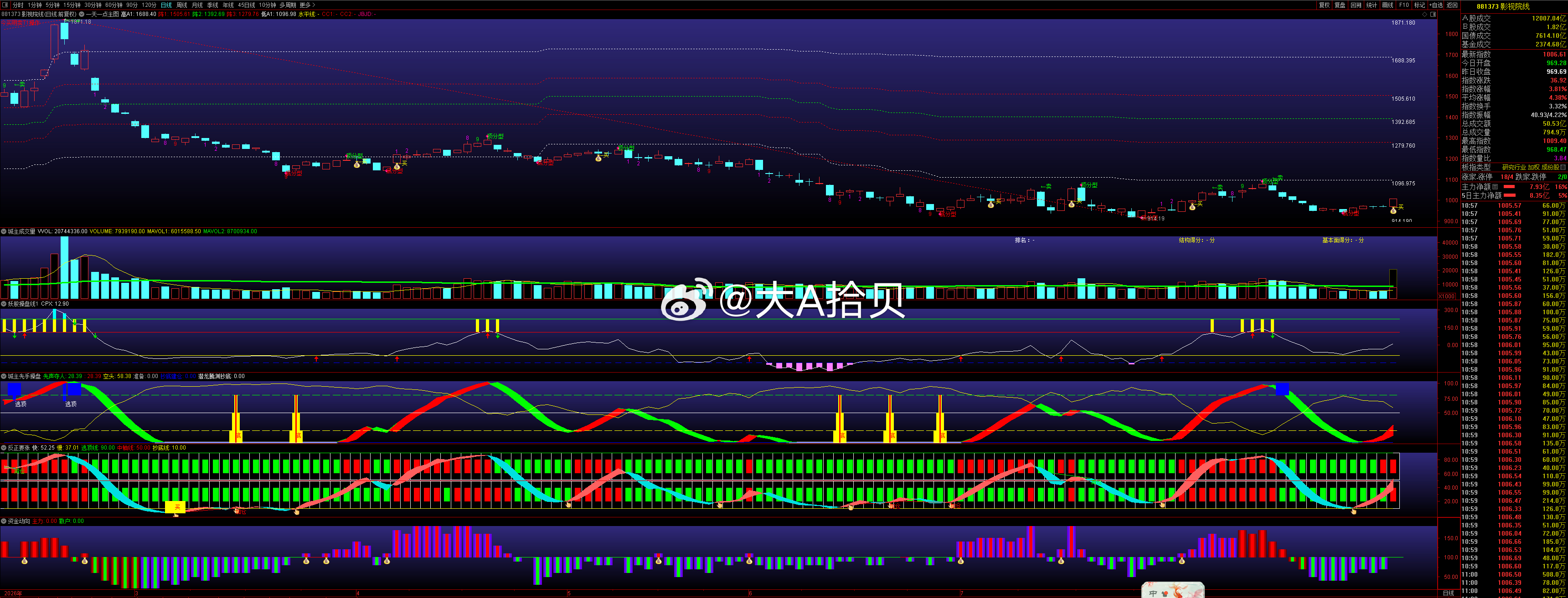
Task: Switch to 周线 weekly chart
Action: point(182,5)
